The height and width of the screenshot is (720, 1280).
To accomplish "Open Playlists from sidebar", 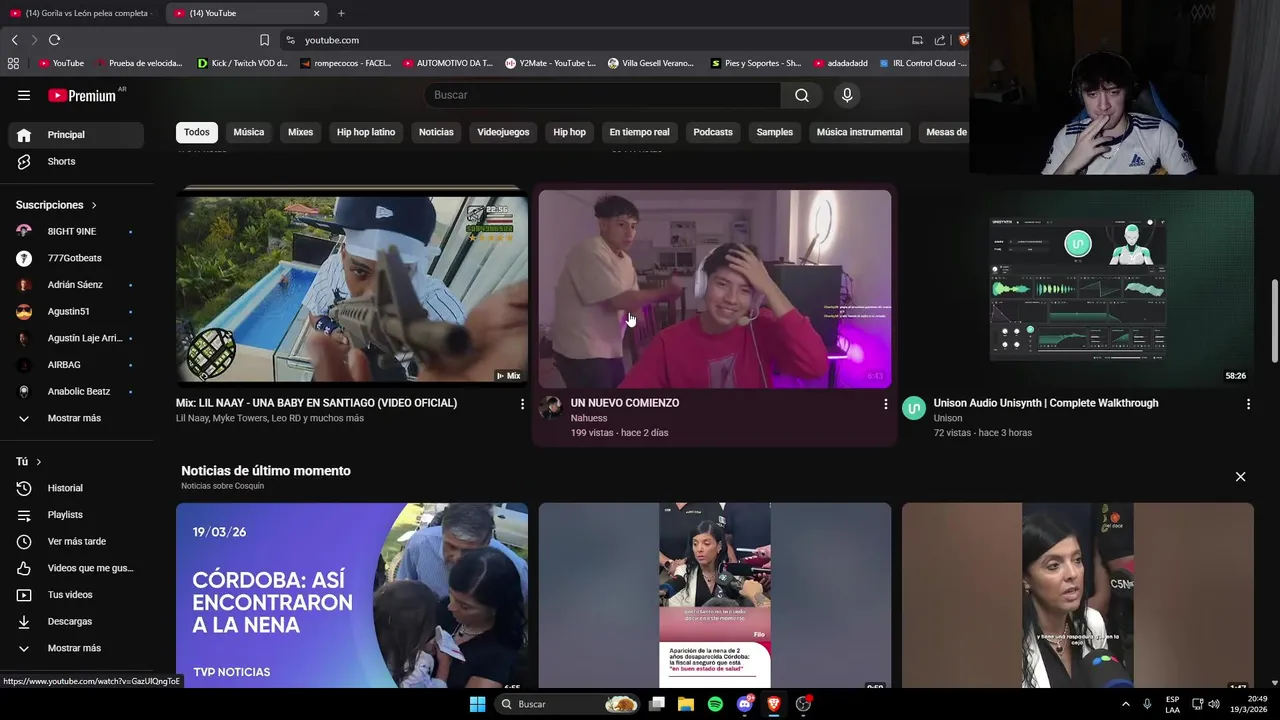I will click(76, 515).
